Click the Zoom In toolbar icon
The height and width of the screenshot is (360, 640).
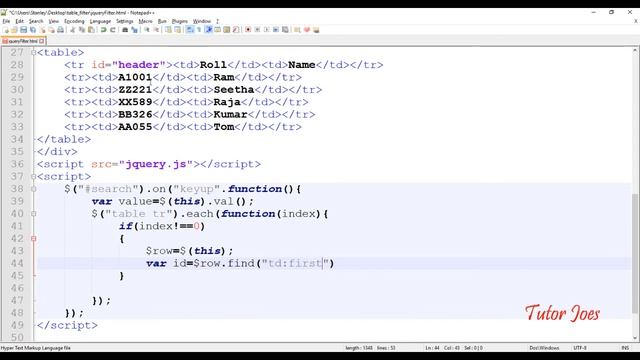147,30
